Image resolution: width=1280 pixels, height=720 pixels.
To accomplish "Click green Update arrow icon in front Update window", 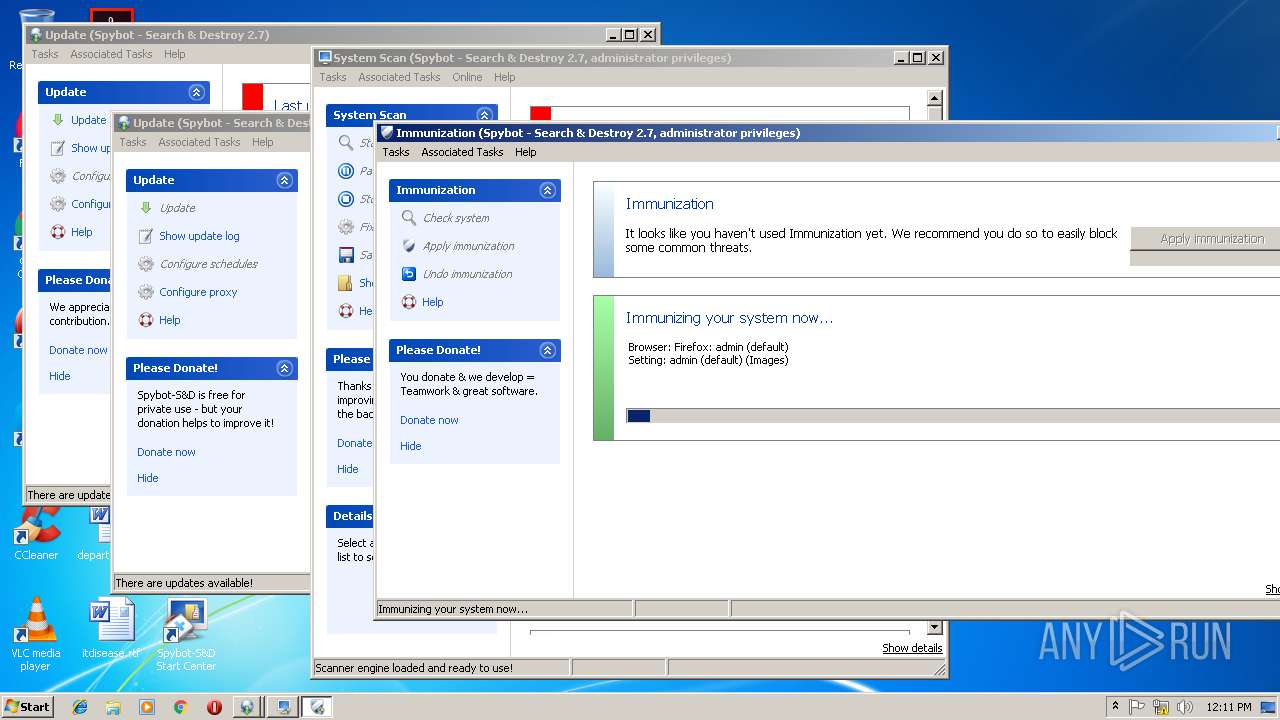I will tap(146, 208).
